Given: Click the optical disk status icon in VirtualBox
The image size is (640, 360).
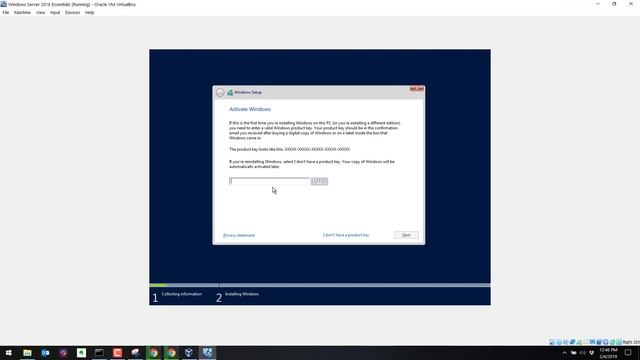Looking at the screenshot, I should pyautogui.click(x=559, y=342).
